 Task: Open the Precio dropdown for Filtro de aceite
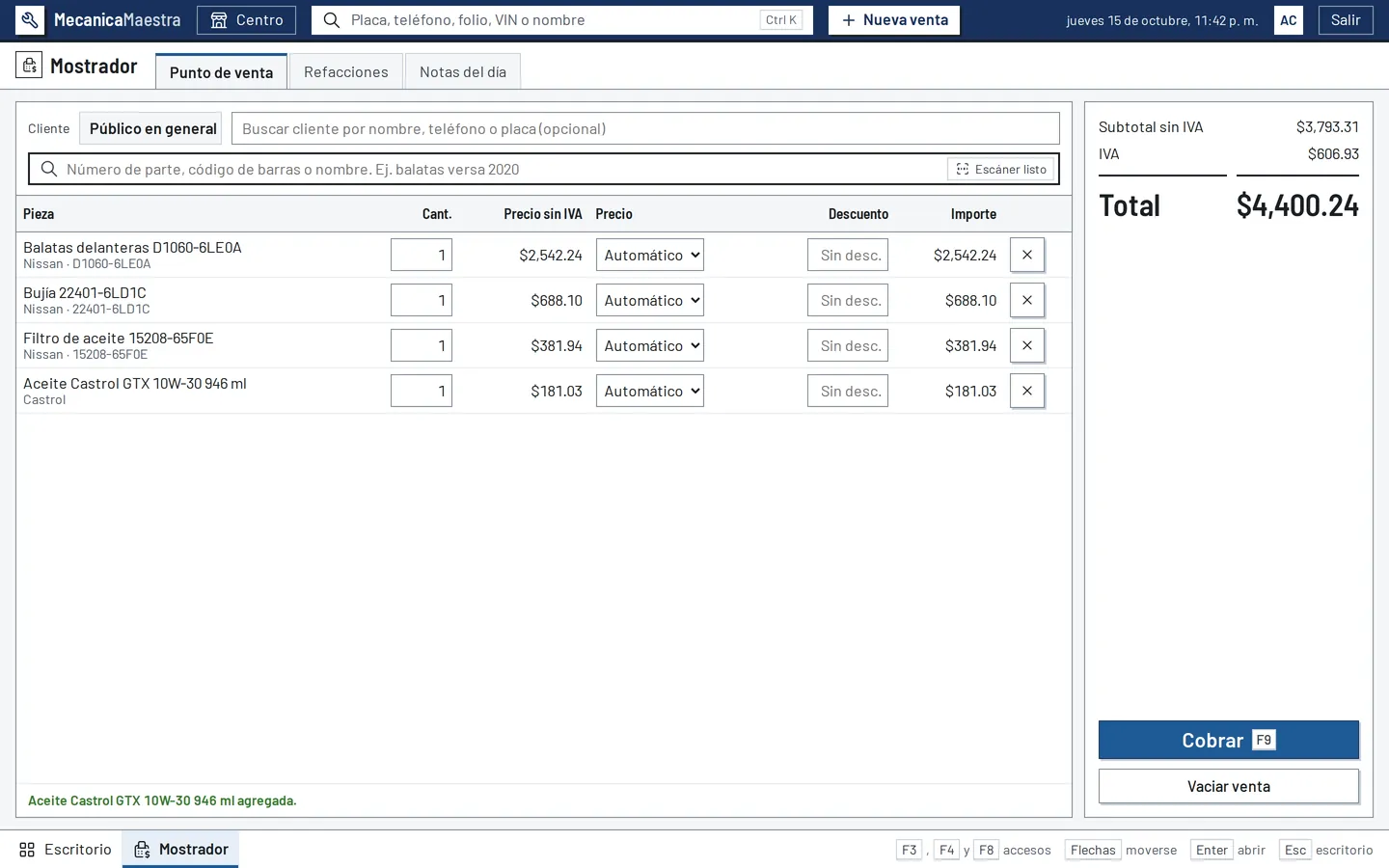point(650,345)
